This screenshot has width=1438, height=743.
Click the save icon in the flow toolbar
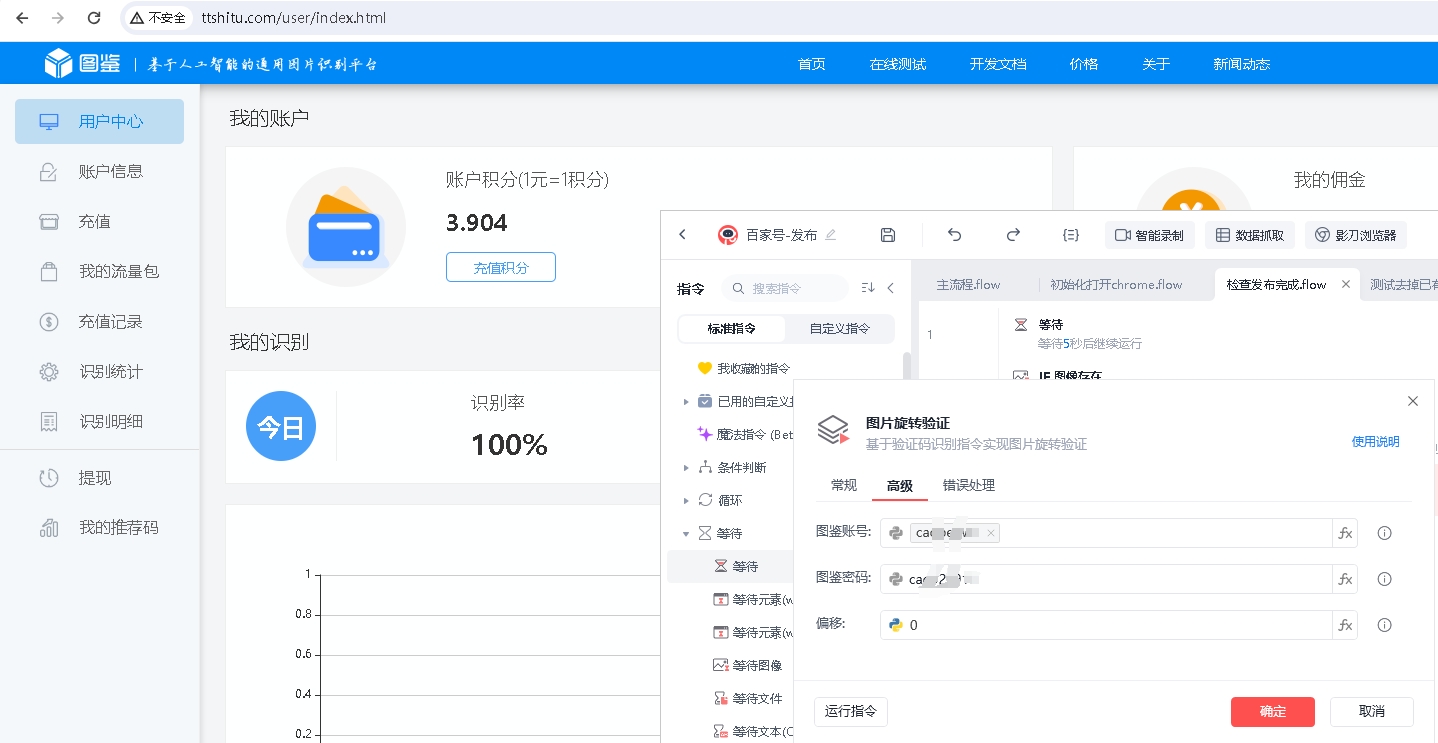[x=887, y=235]
